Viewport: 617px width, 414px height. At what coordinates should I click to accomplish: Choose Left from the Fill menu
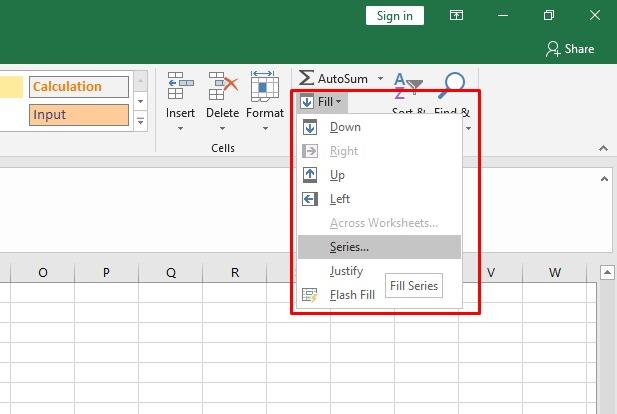pos(379,199)
